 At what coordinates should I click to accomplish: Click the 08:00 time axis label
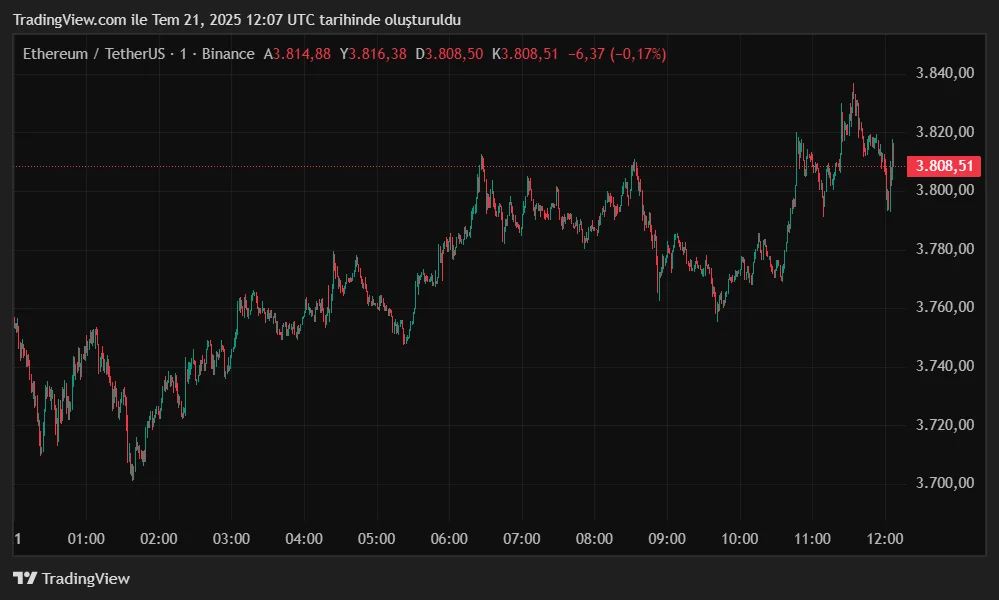tap(594, 539)
